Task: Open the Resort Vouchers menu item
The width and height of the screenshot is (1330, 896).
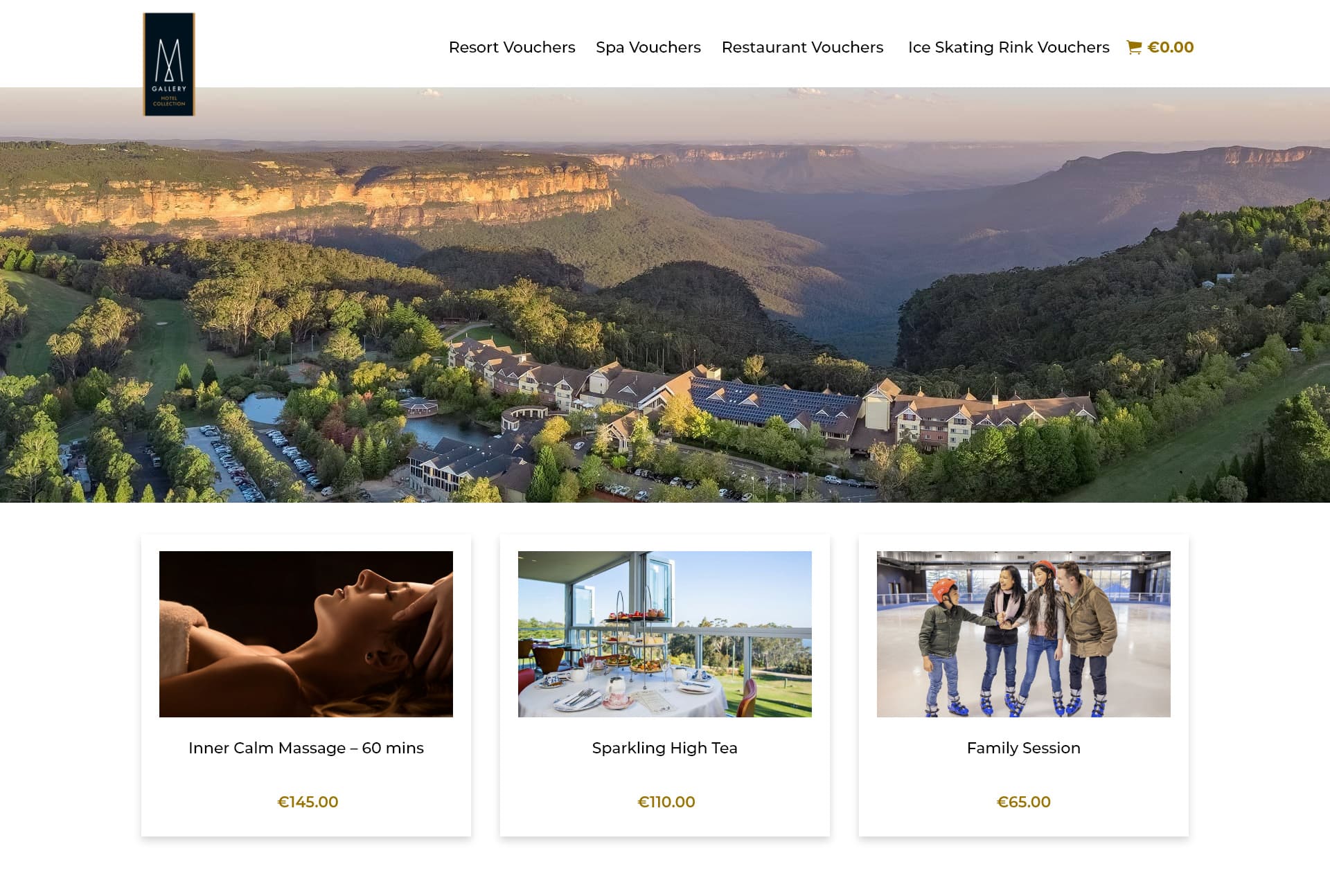Action: [512, 47]
